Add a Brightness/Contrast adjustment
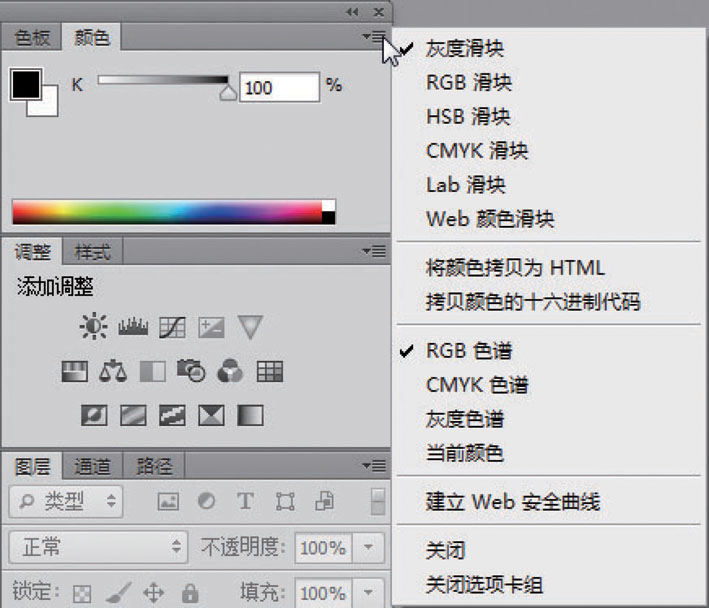709x608 pixels. pyautogui.click(x=93, y=326)
